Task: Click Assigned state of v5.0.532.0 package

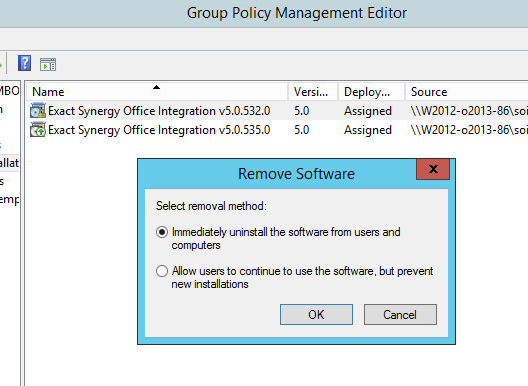Action: [x=368, y=111]
